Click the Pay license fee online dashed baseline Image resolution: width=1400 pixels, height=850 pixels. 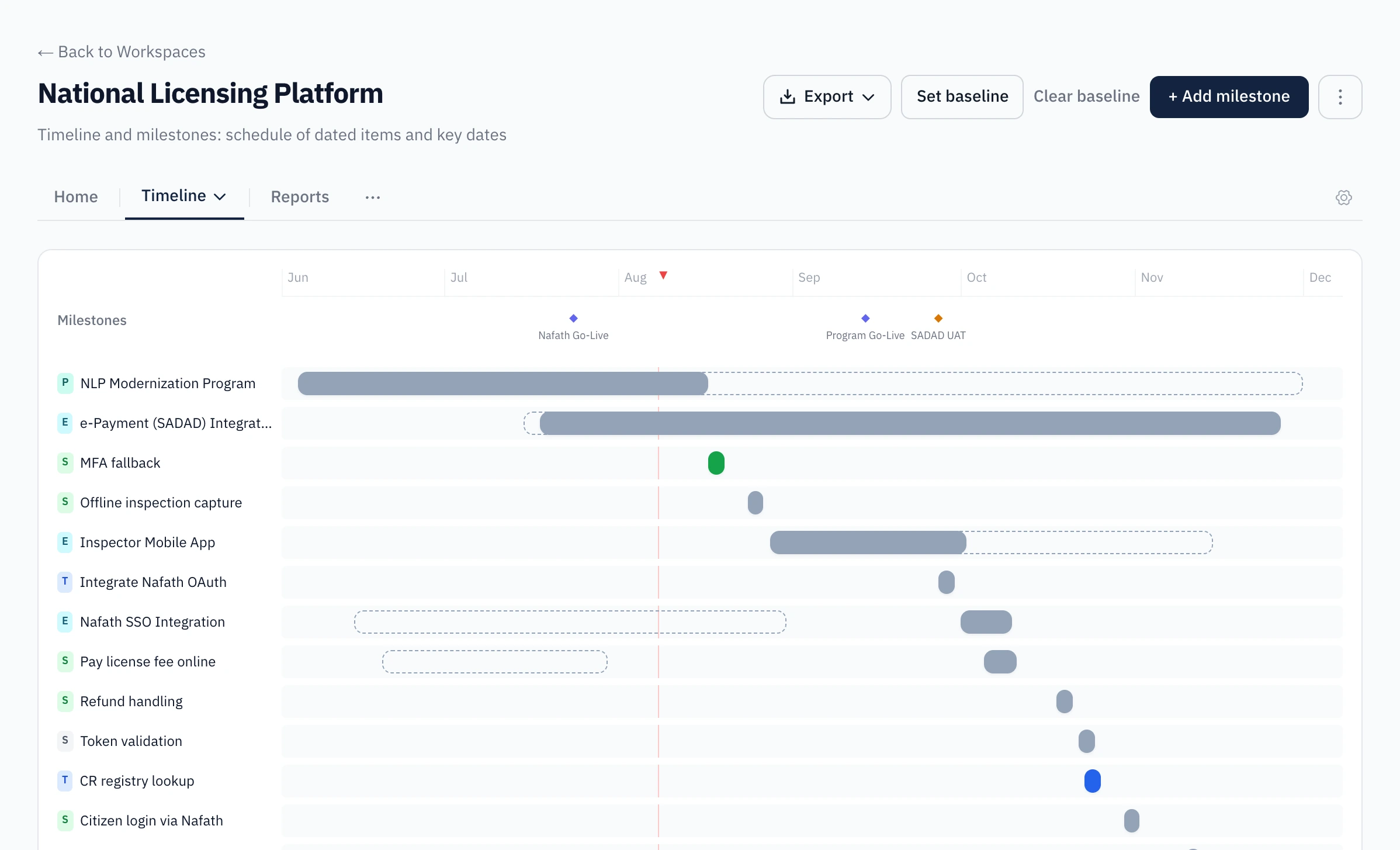point(495,662)
